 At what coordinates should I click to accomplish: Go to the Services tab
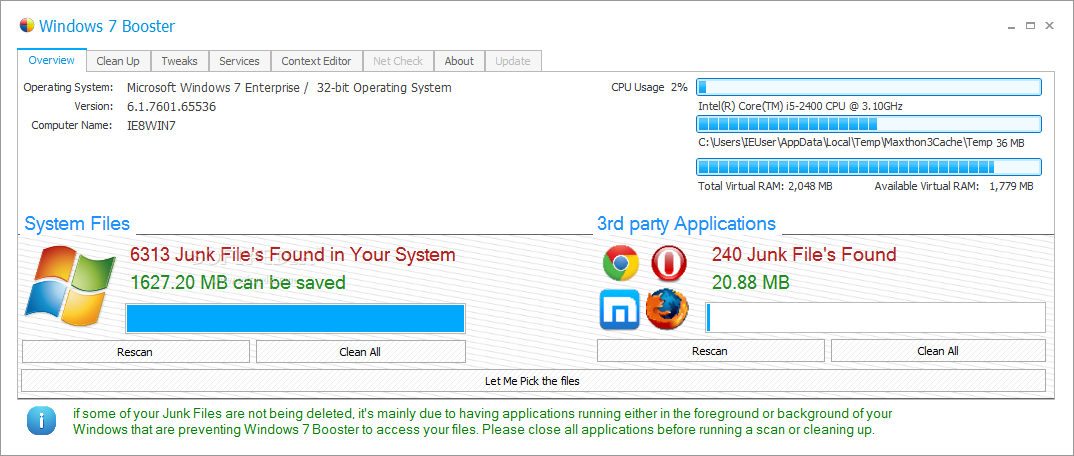click(239, 61)
